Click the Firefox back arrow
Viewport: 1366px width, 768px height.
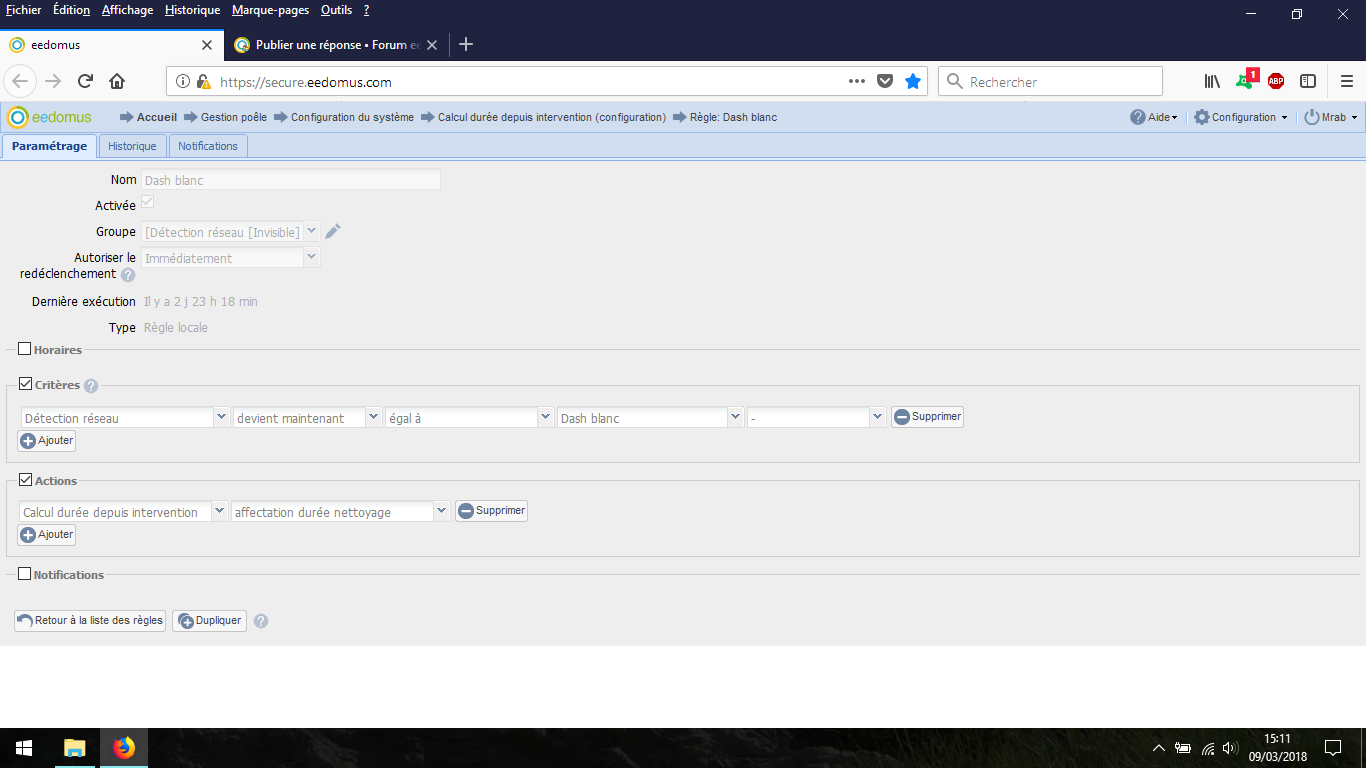[21, 81]
